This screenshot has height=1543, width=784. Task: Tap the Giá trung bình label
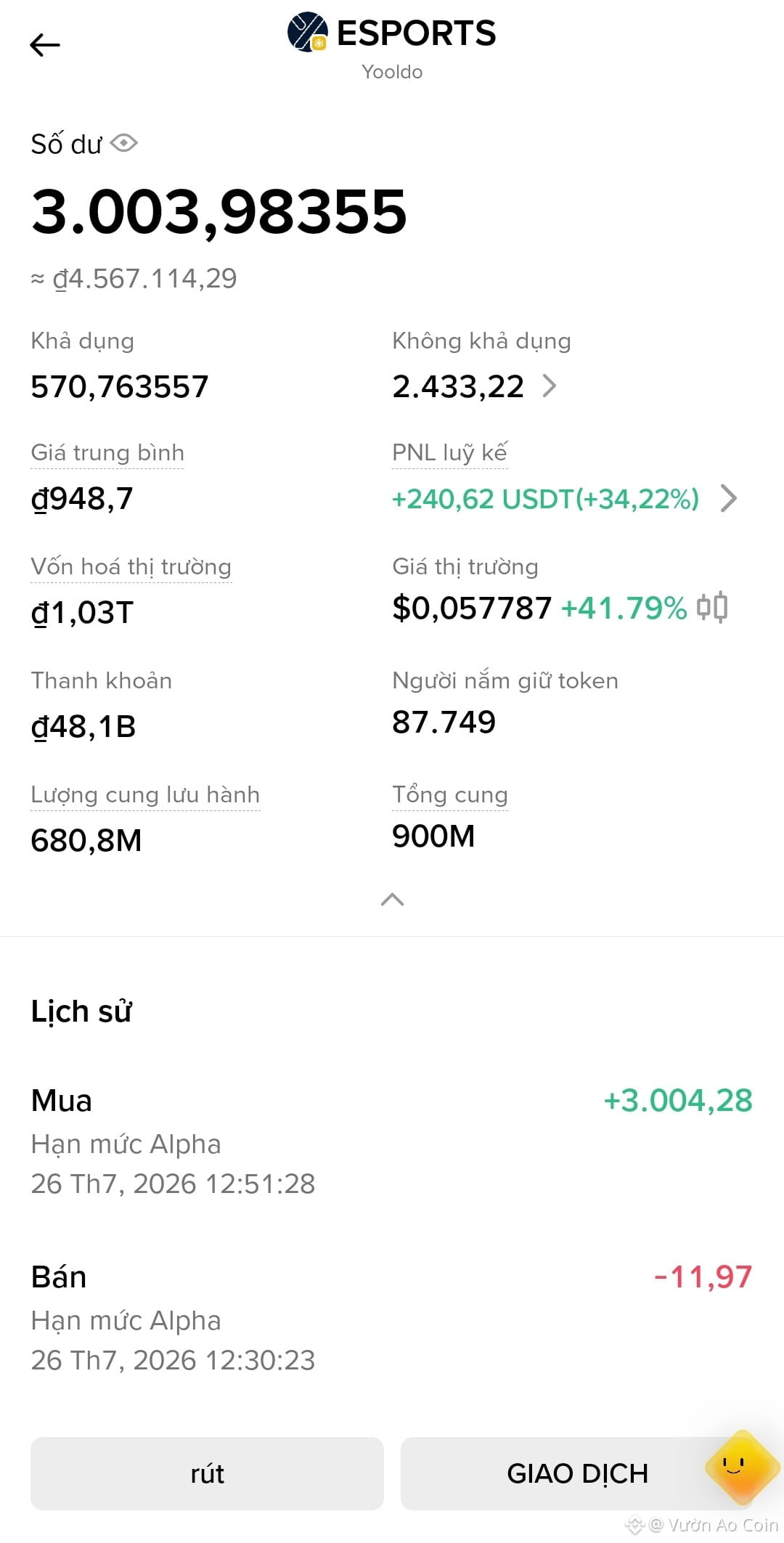[x=107, y=452]
